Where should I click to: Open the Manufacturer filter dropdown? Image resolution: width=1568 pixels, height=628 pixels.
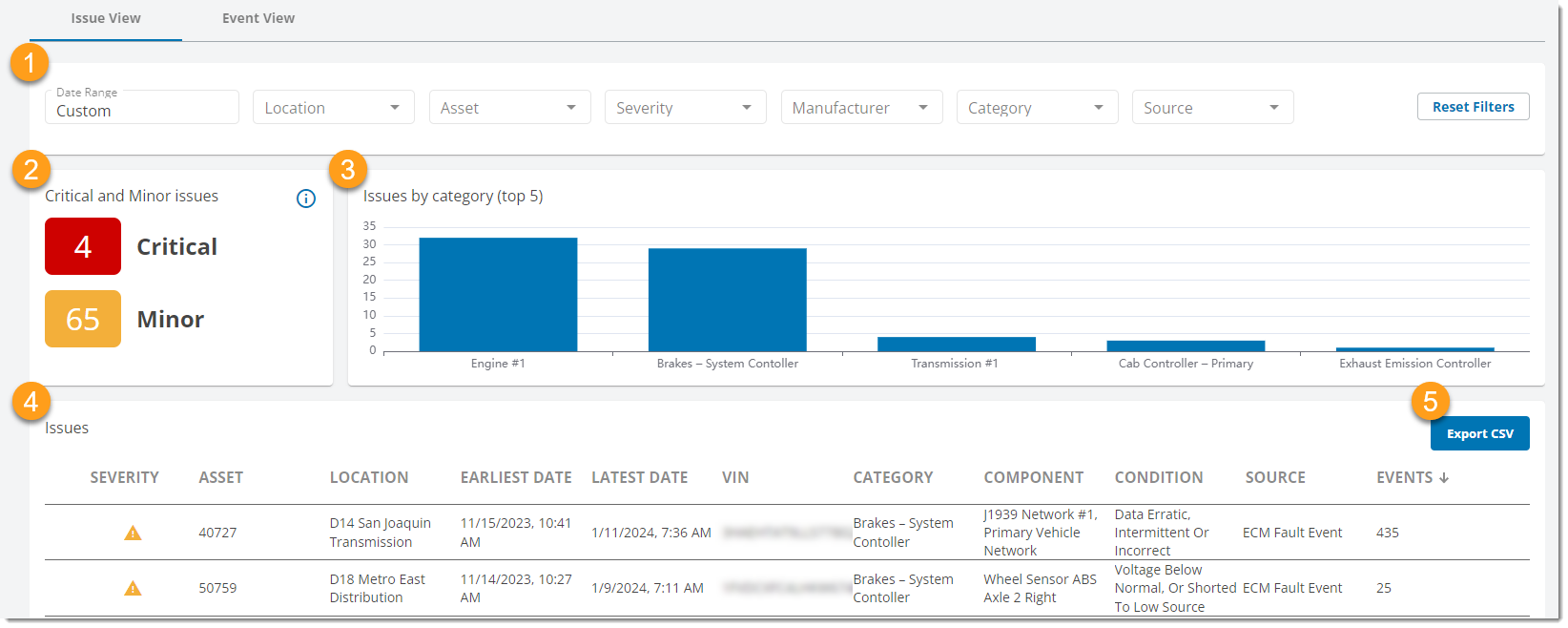point(861,107)
